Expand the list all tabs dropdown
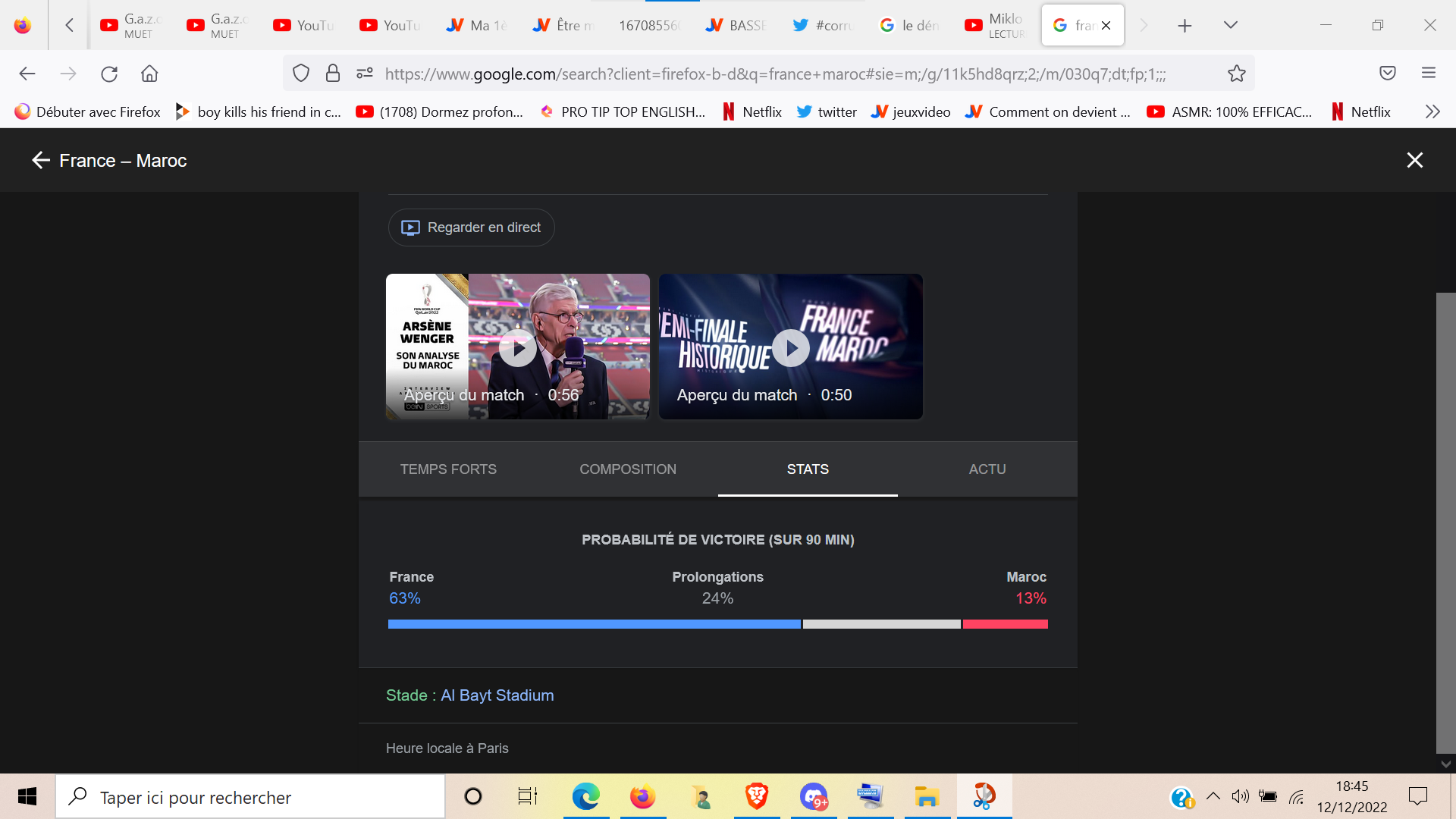The height and width of the screenshot is (819, 1456). pos(1230,26)
